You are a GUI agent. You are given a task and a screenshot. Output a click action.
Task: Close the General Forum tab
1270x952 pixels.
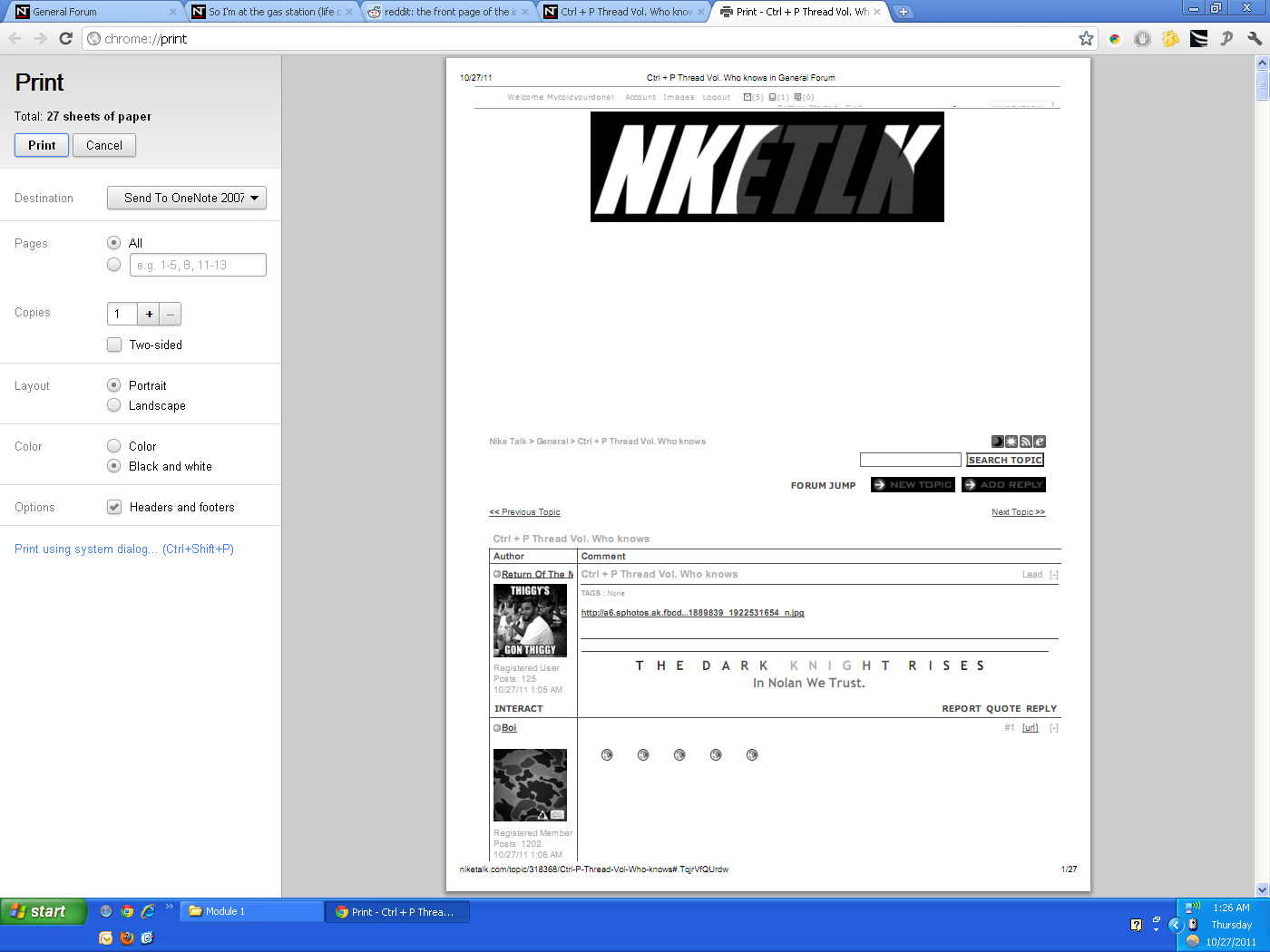[173, 12]
